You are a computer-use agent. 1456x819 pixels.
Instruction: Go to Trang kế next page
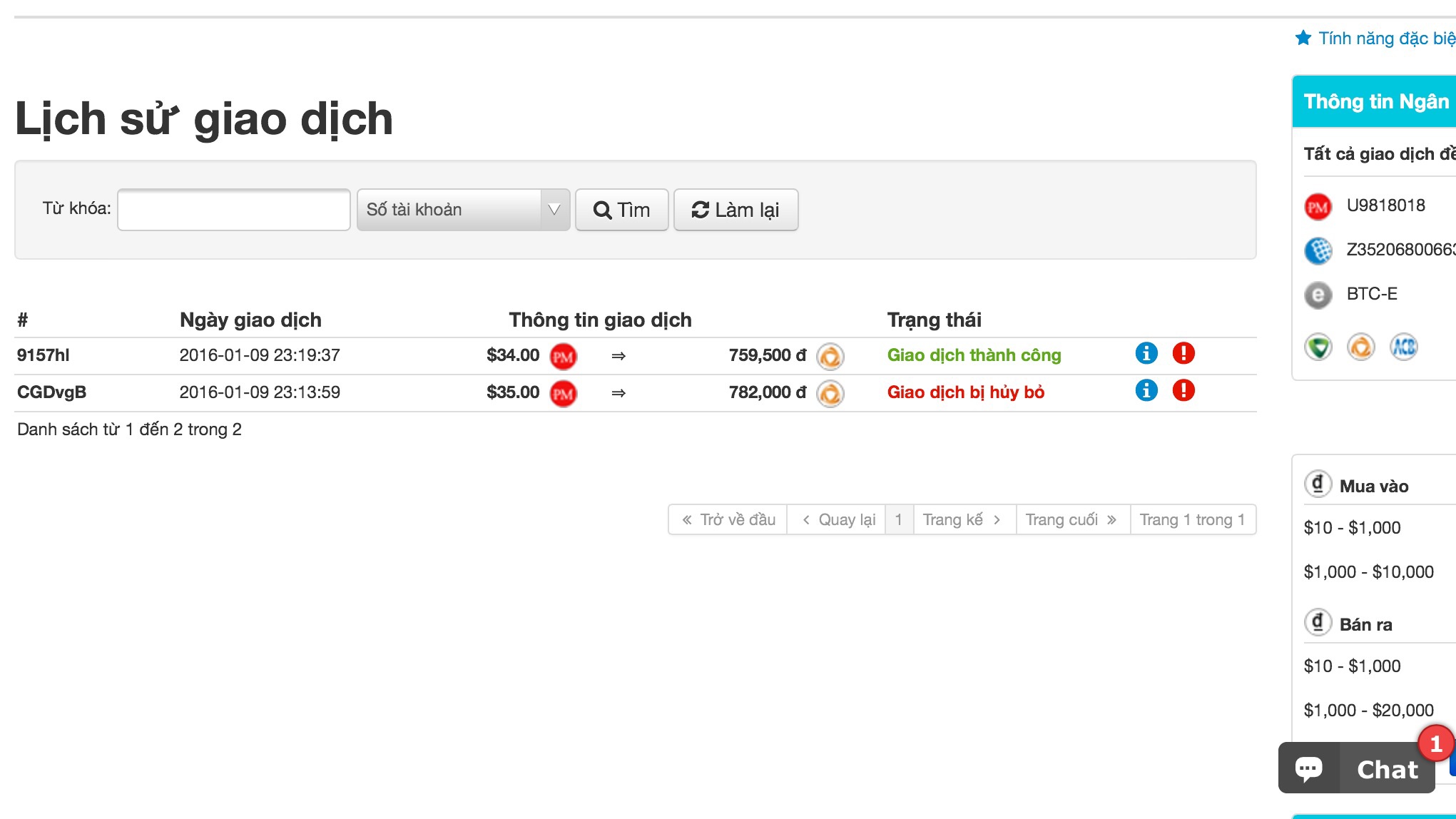click(963, 519)
